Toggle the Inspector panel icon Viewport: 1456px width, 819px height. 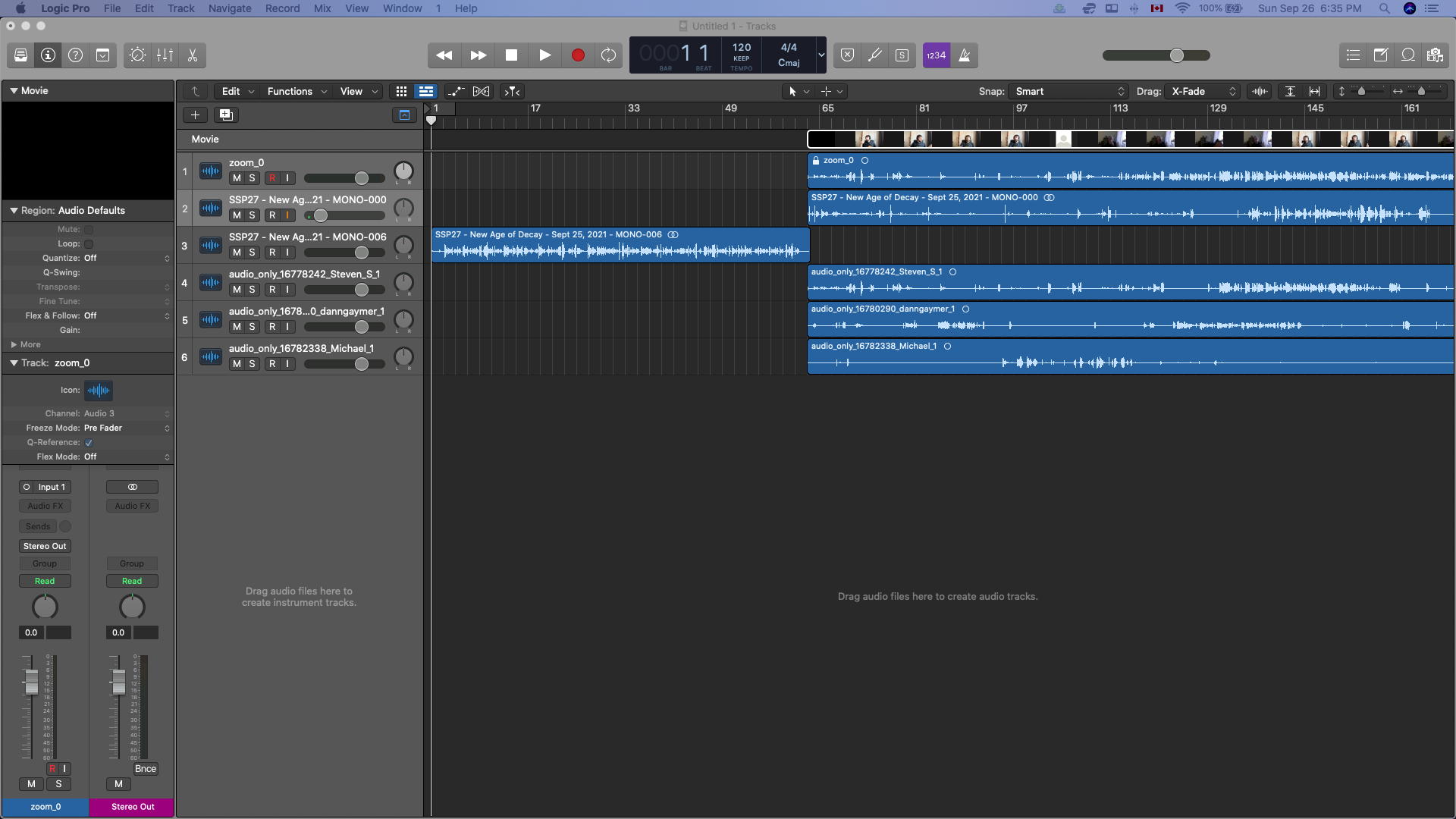point(49,55)
